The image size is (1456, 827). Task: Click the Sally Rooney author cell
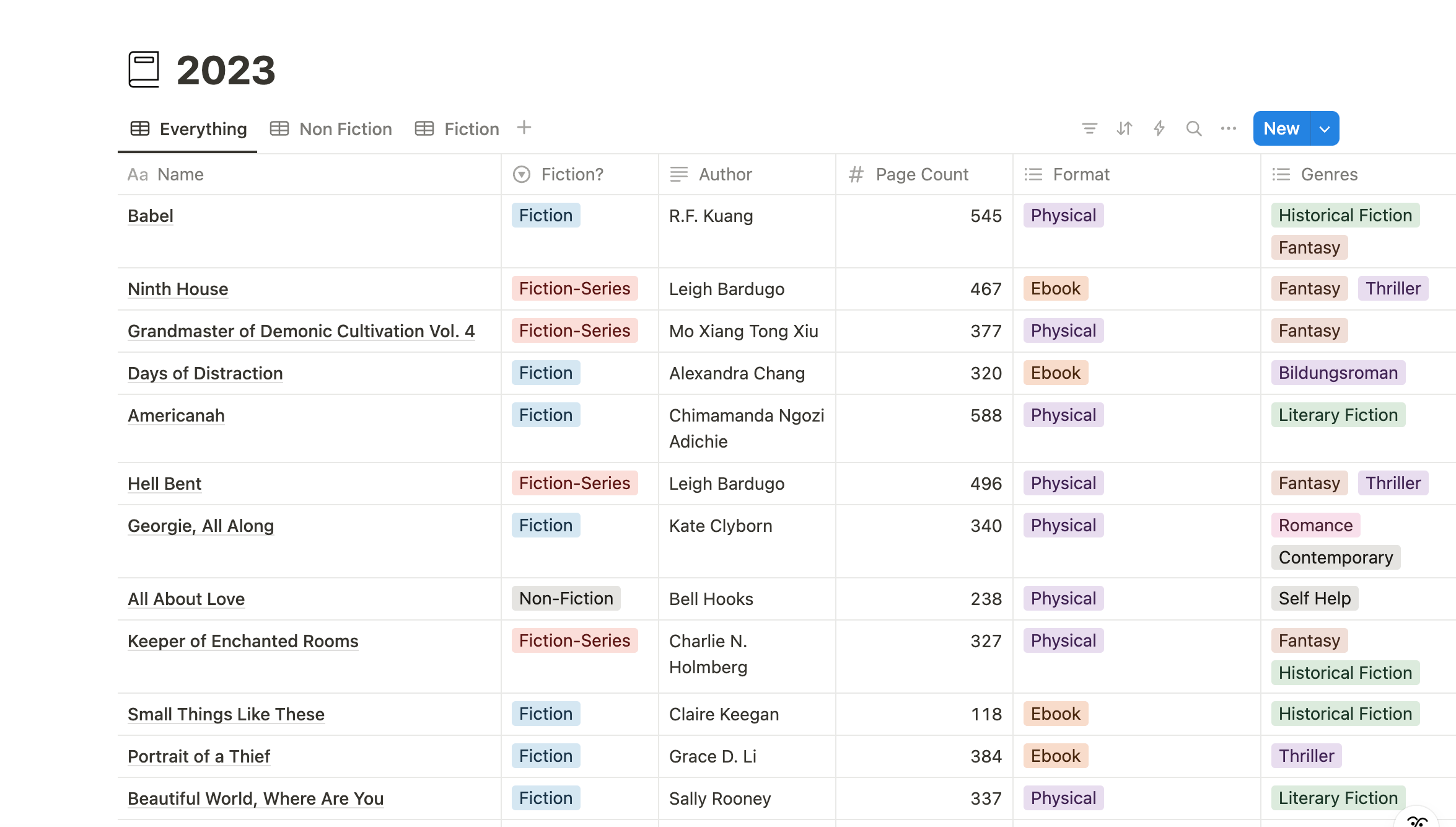click(x=747, y=798)
